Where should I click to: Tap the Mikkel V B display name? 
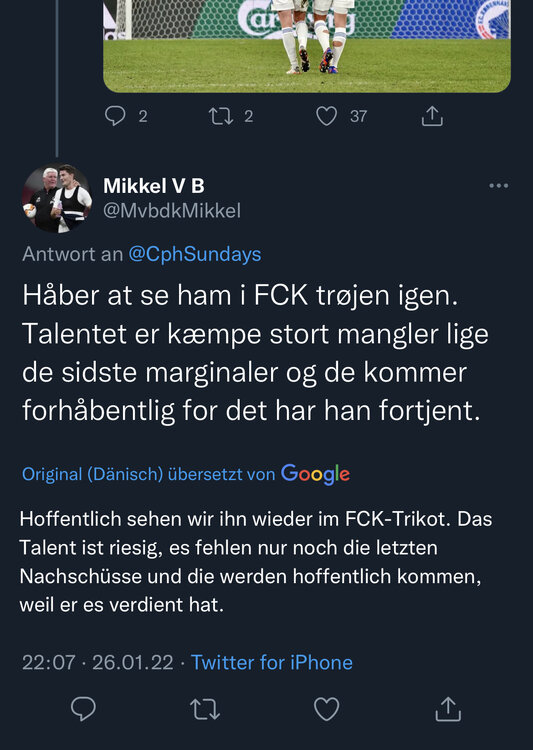point(154,186)
